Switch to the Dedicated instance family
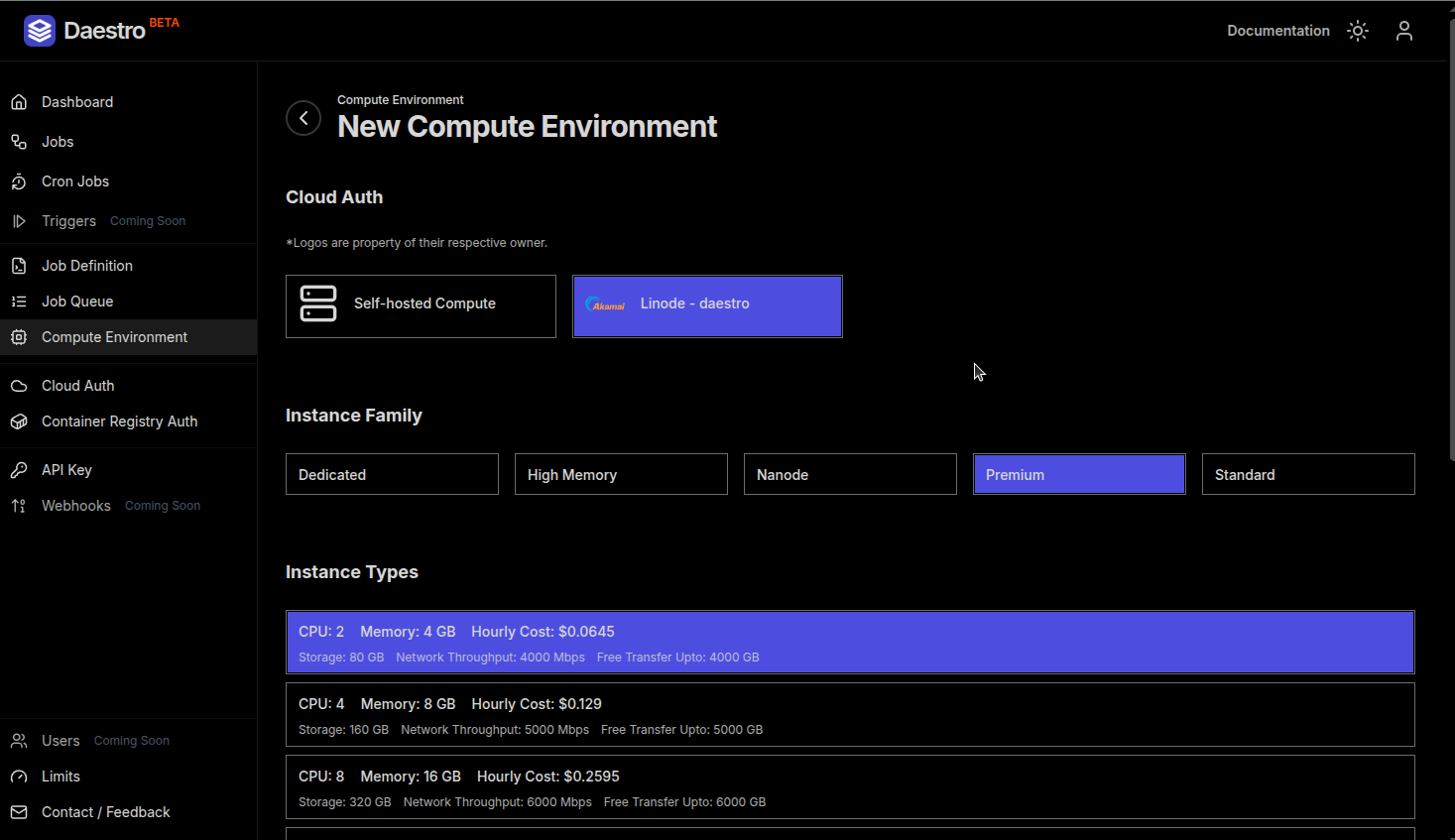This screenshot has height=840, width=1455. [392, 474]
